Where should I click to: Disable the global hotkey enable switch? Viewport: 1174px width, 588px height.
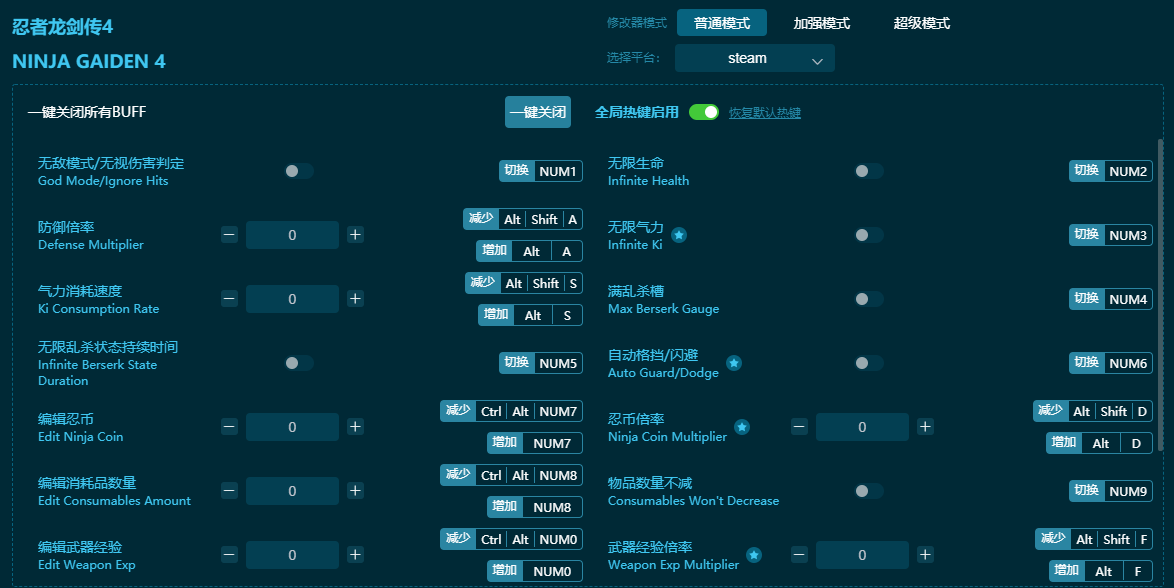[704, 112]
